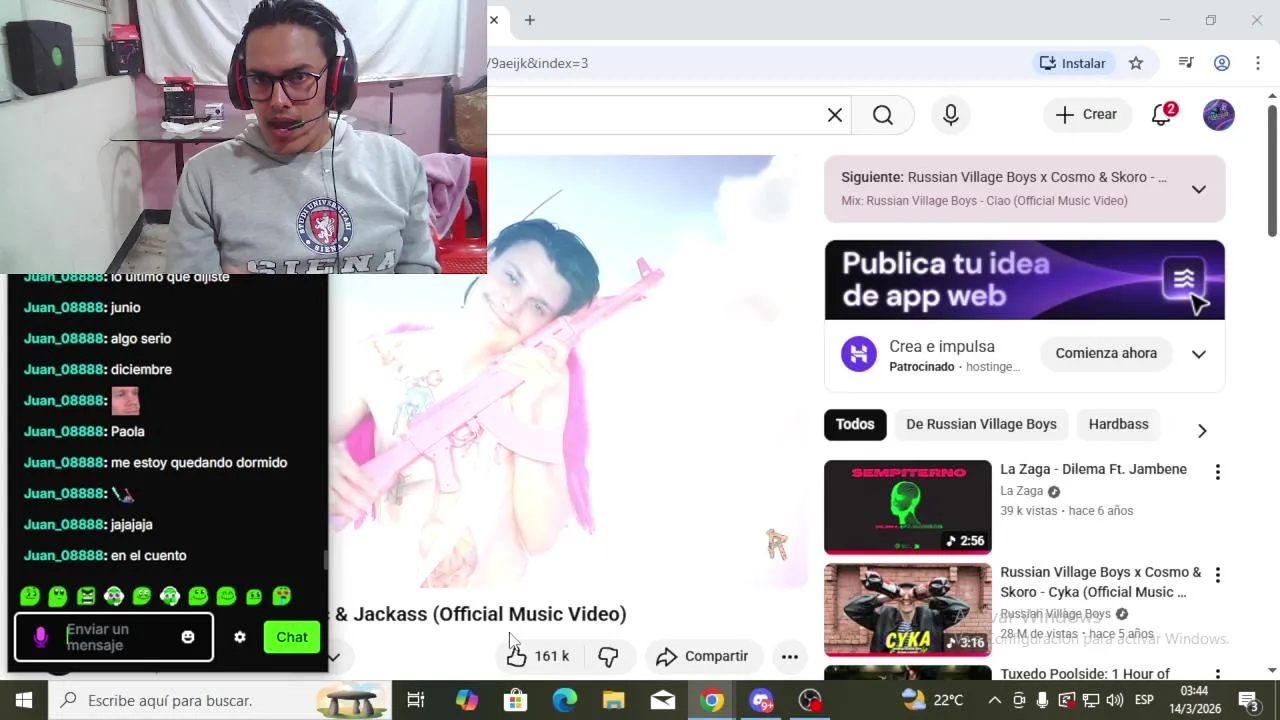Expand the sponsored ad chevron
This screenshot has height=720, width=1280.
1198,354
